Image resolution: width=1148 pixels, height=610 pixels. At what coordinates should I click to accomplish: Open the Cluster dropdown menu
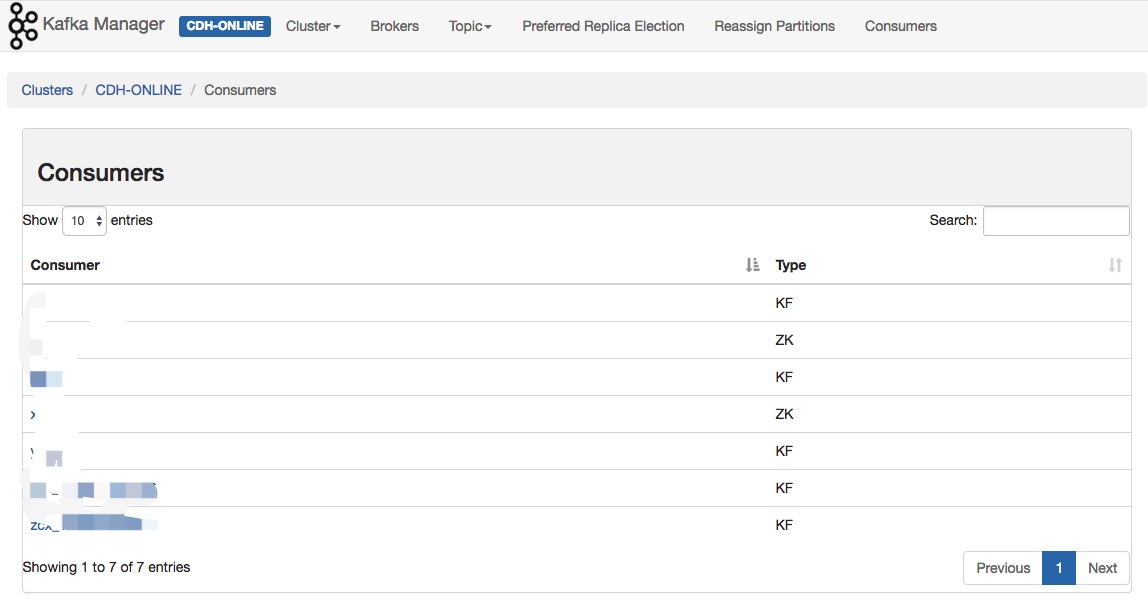click(x=313, y=26)
